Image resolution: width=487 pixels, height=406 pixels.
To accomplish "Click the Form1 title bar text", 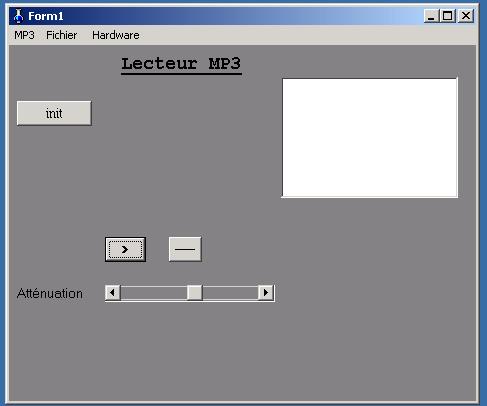I will click(46, 16).
